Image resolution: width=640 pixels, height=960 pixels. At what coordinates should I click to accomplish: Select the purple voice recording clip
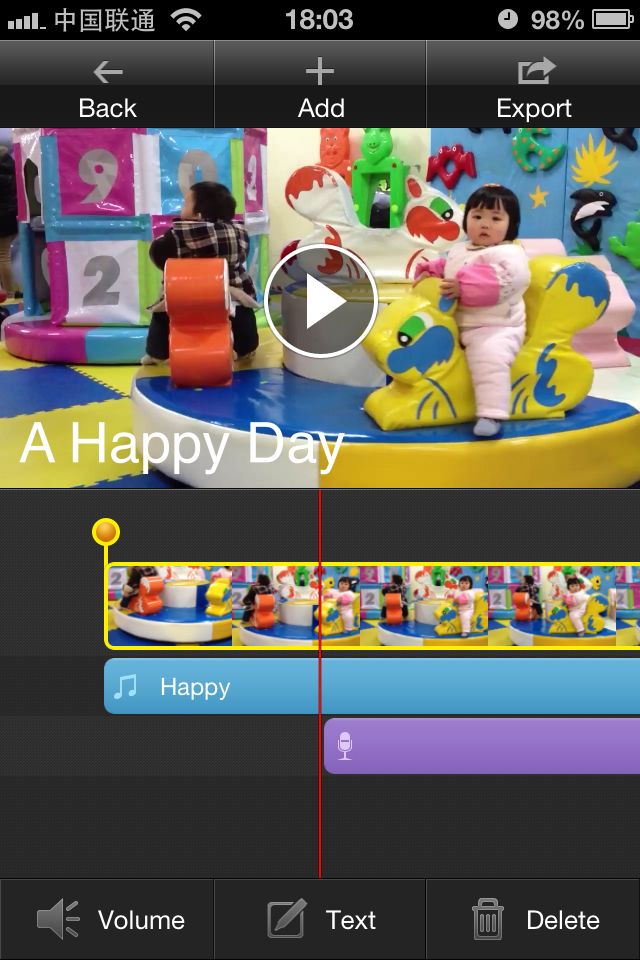(x=482, y=746)
